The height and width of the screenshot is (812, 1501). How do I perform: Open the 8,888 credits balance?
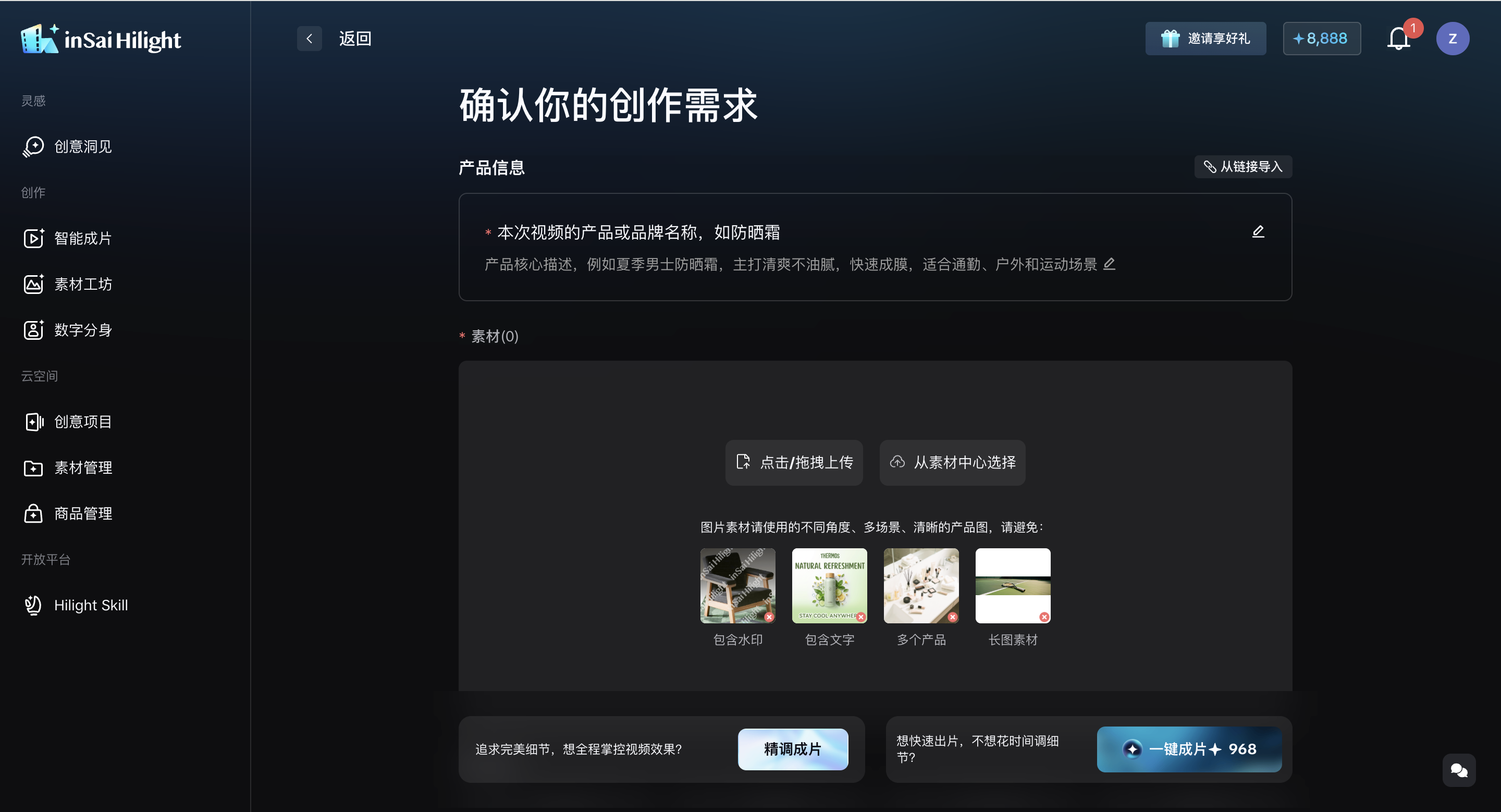click(x=1321, y=39)
